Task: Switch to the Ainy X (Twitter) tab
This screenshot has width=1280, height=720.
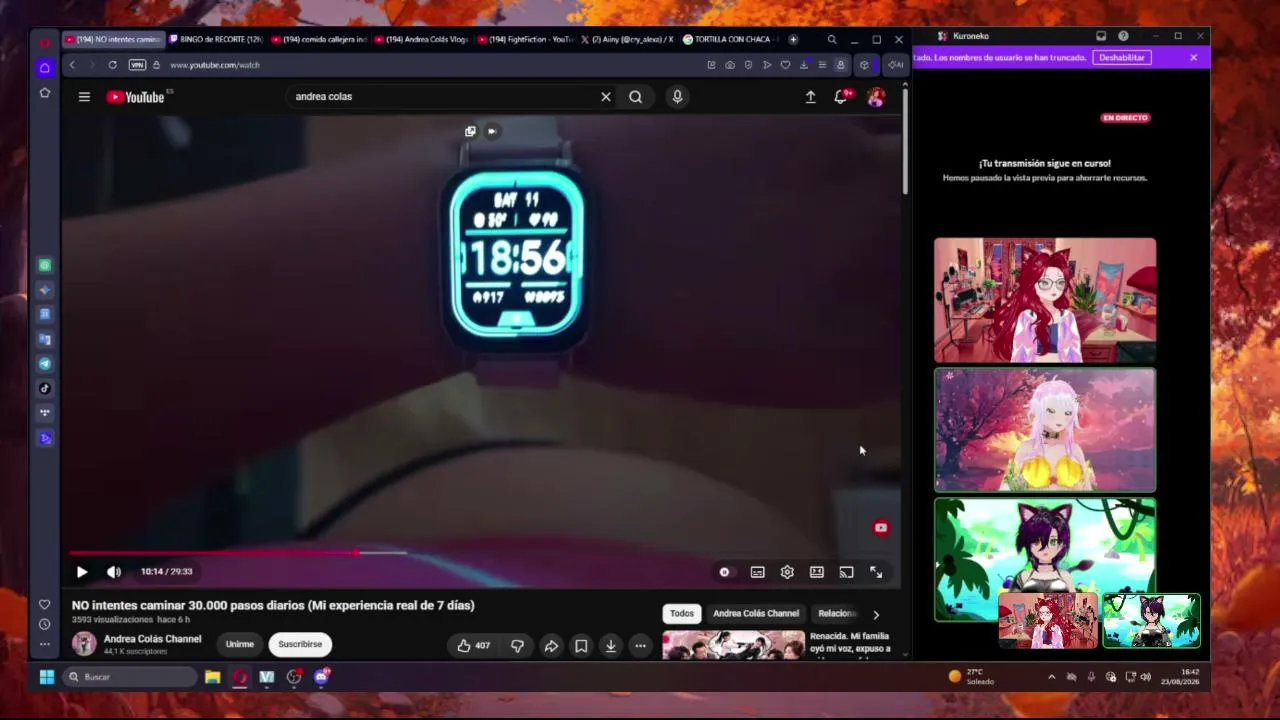Action: [628, 40]
